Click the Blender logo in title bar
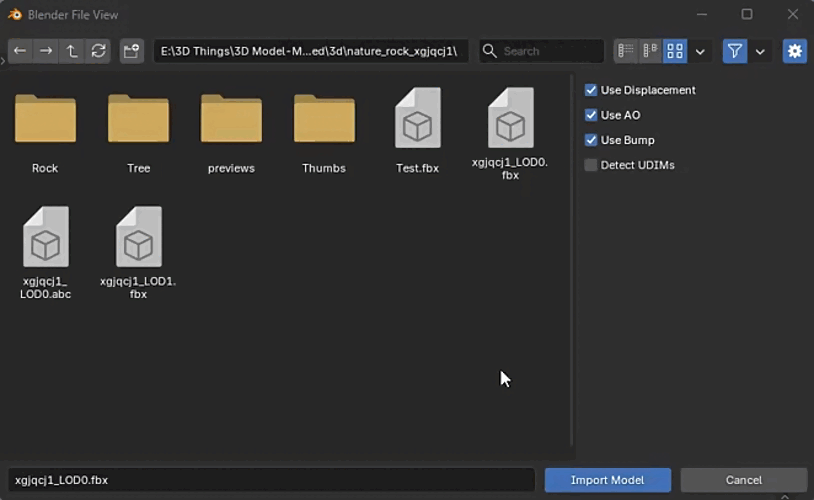The width and height of the screenshot is (814, 500). [x=15, y=15]
